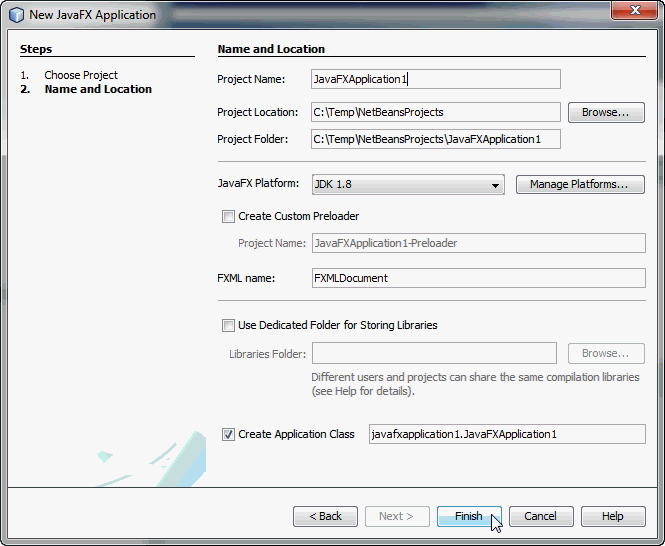
Task: Open the JavaFX Platform JDK 1.8 dropdown
Action: coord(408,185)
